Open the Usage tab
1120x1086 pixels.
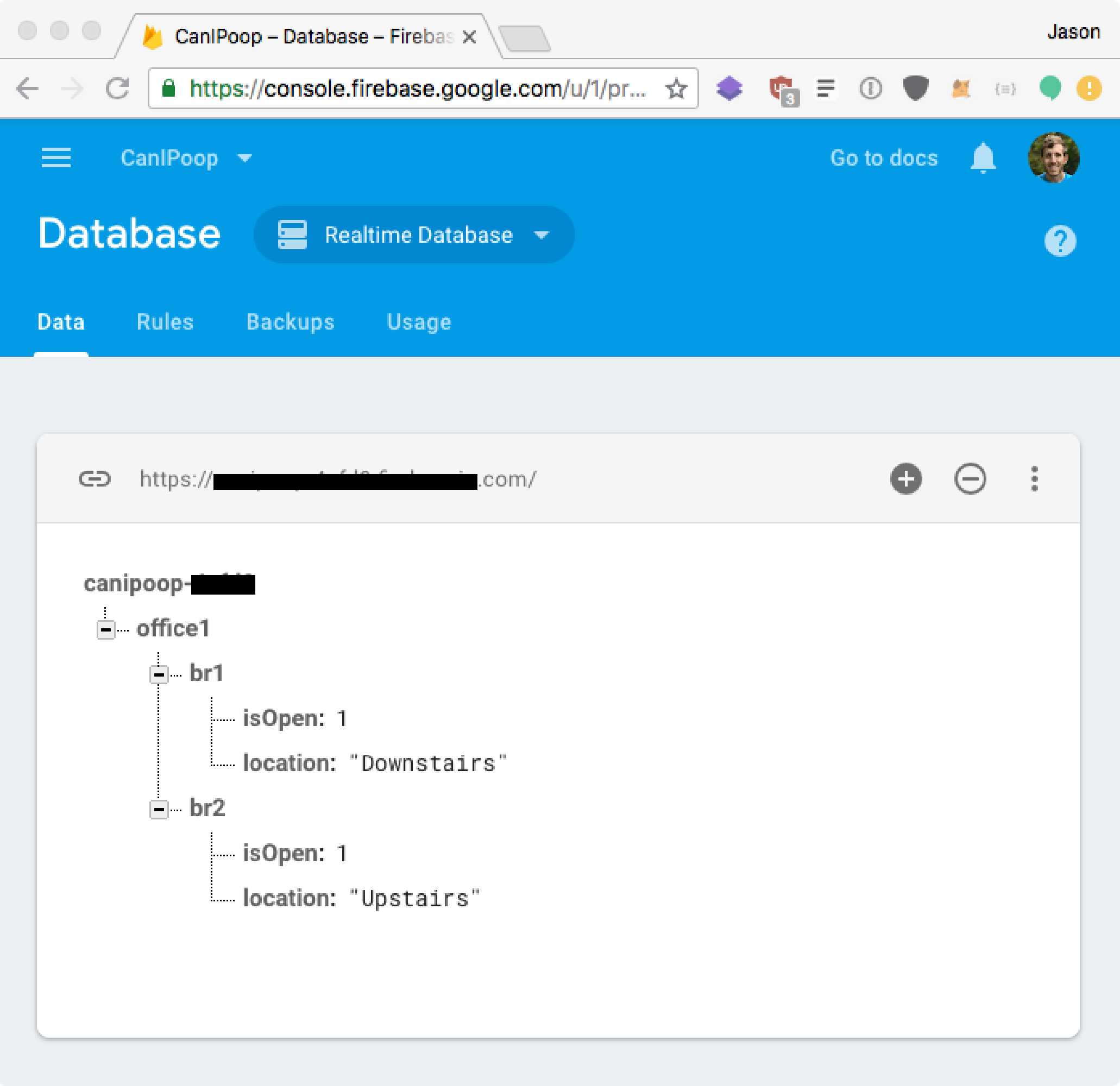coord(418,321)
